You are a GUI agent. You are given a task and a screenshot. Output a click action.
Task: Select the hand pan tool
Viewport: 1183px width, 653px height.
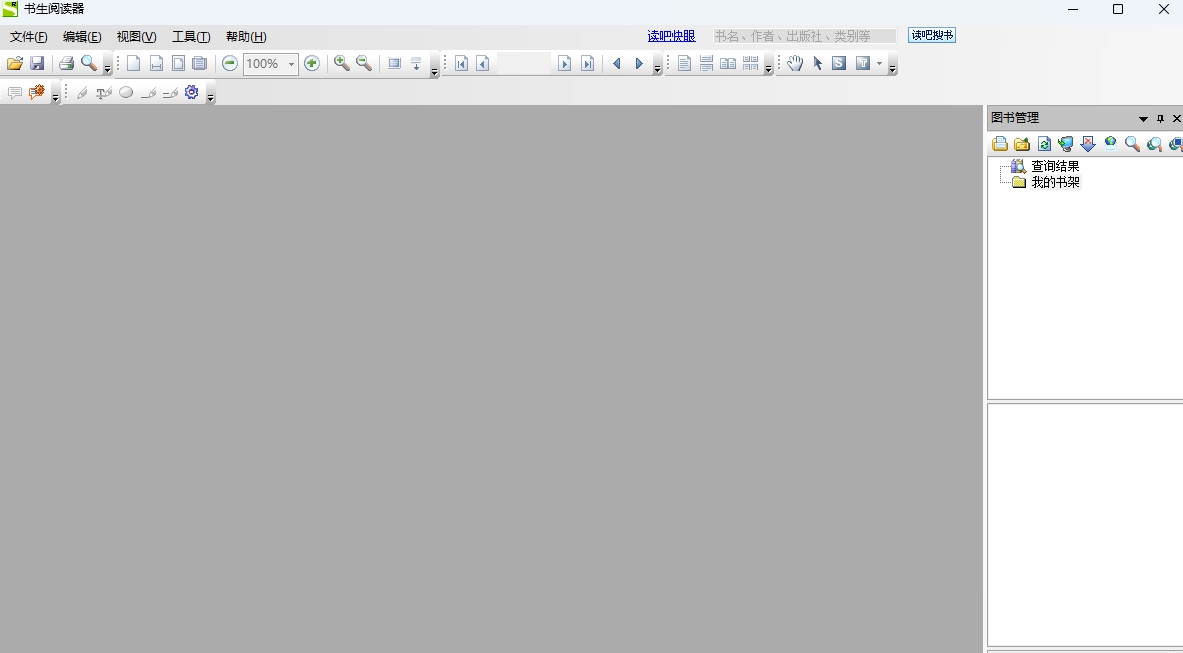coord(795,63)
